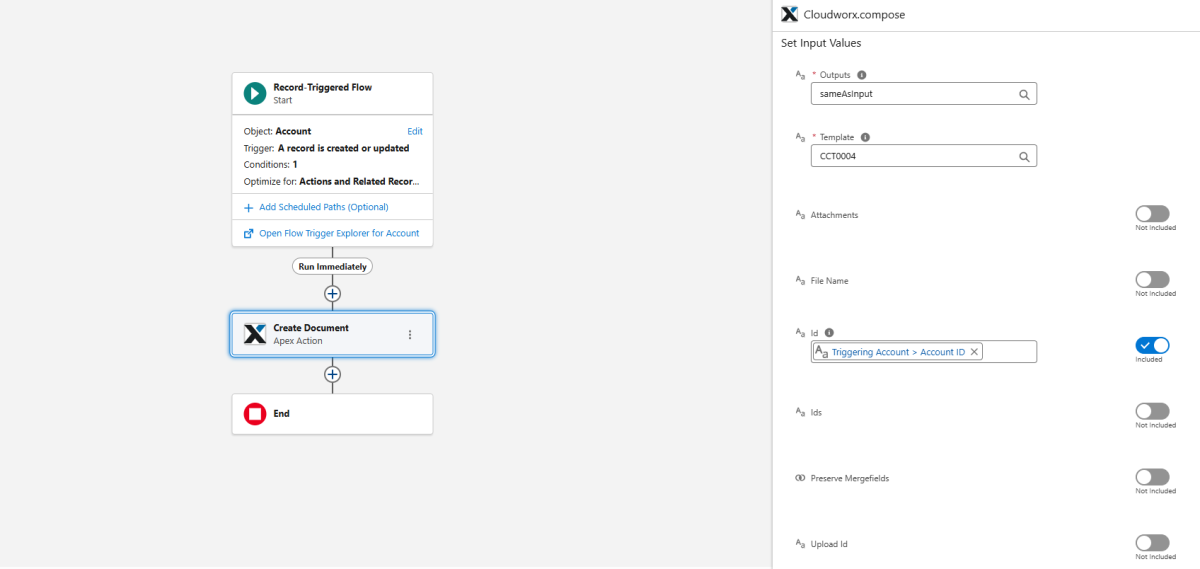Turn on the File Name toggle
The image size is (1200, 569).
[x=1152, y=280]
